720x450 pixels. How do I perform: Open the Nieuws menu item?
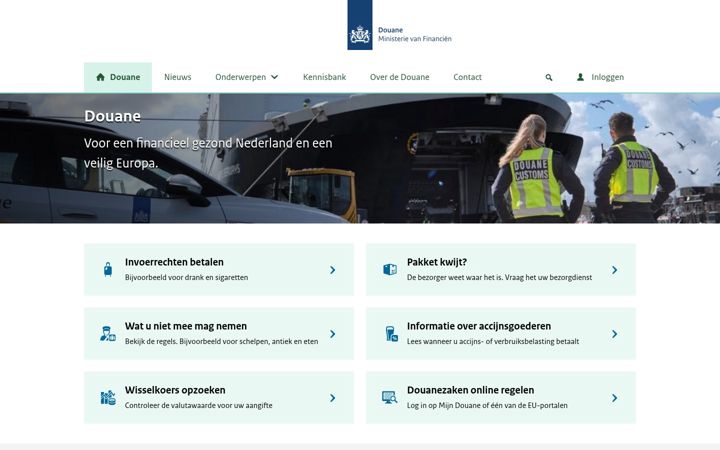tap(178, 77)
